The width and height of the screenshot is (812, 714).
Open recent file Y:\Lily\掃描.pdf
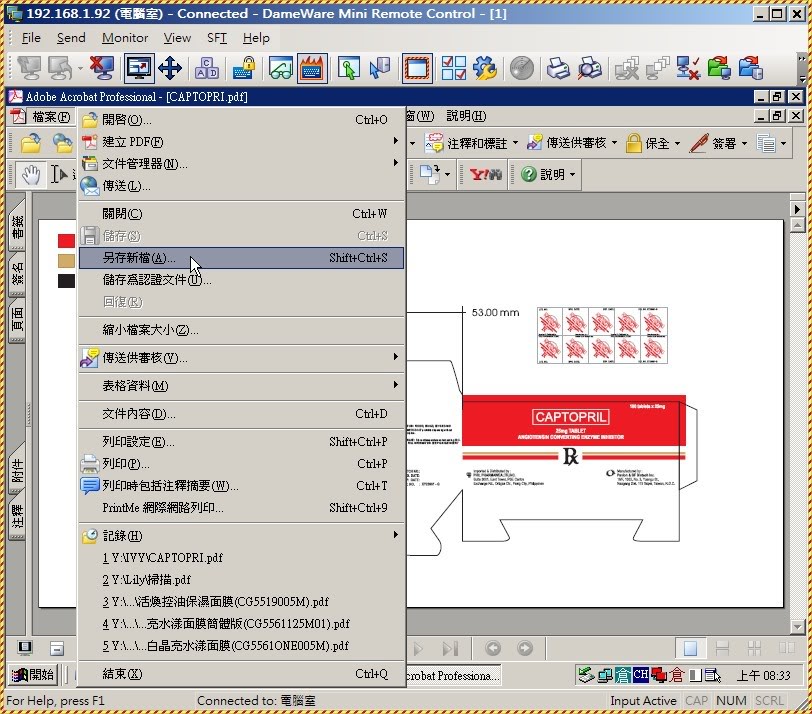(x=241, y=579)
